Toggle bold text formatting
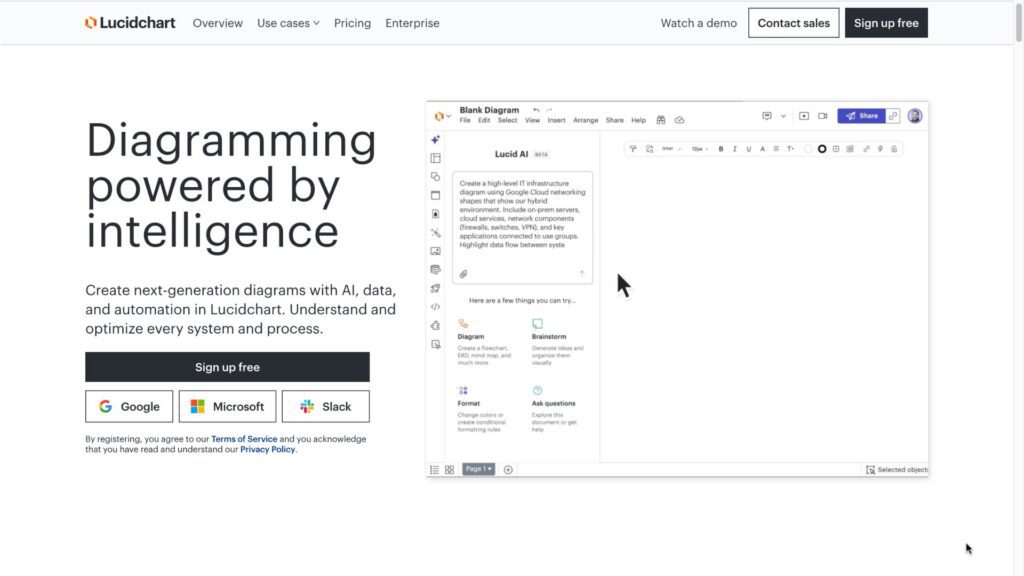The height and width of the screenshot is (576, 1024). tap(721, 149)
